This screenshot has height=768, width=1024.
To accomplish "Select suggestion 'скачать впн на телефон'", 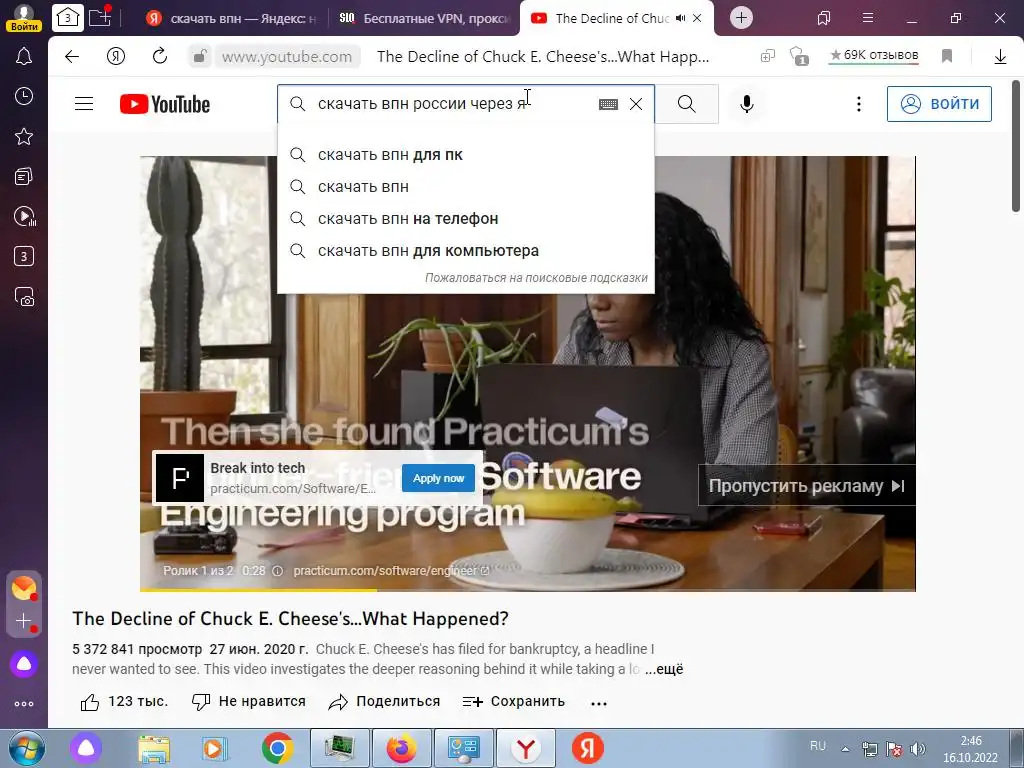I will coord(466,219).
